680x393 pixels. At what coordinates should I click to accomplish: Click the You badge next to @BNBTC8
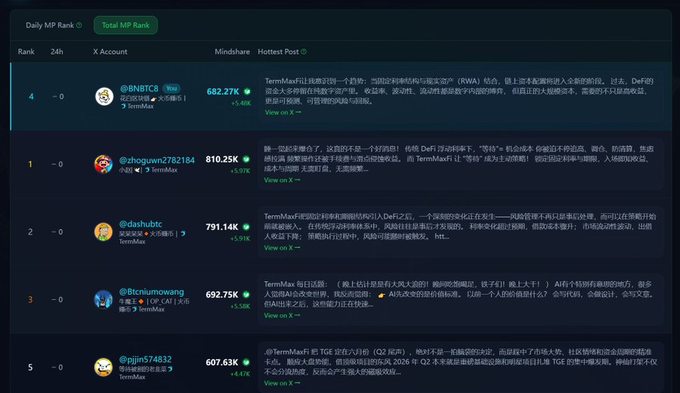172,88
